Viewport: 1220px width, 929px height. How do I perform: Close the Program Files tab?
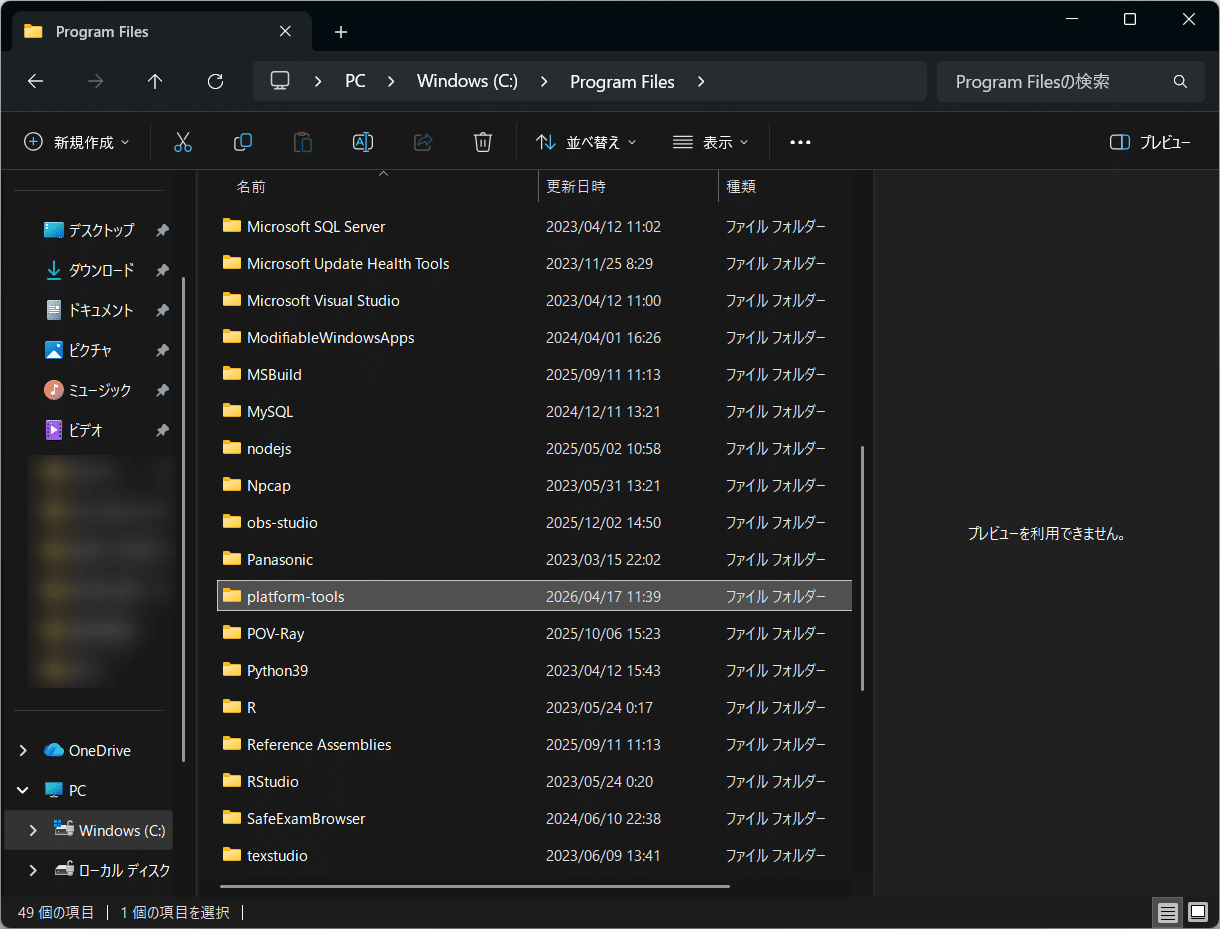click(285, 31)
